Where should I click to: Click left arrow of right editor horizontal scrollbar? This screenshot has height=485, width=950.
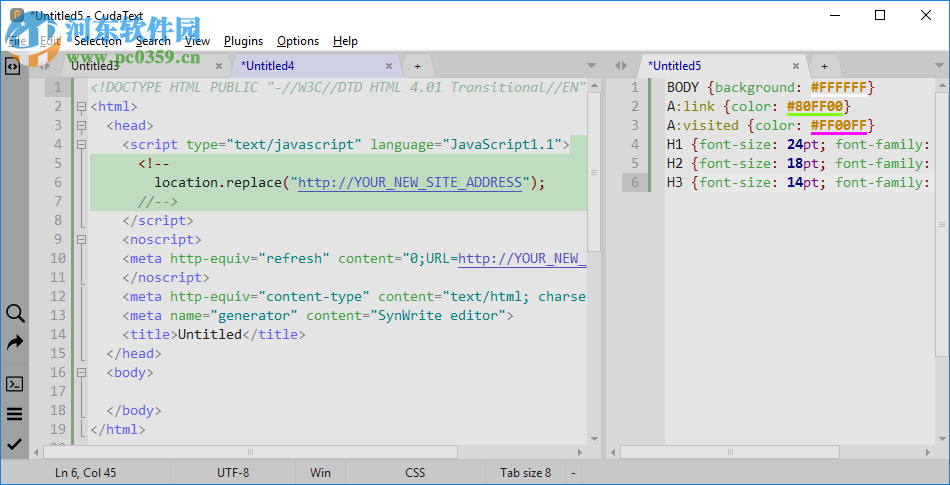pos(614,452)
